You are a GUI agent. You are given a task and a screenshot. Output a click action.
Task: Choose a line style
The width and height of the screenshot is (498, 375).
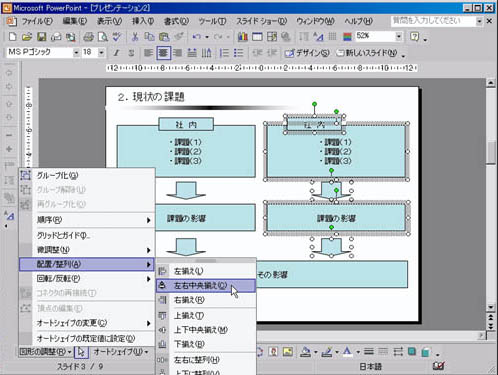(369, 352)
